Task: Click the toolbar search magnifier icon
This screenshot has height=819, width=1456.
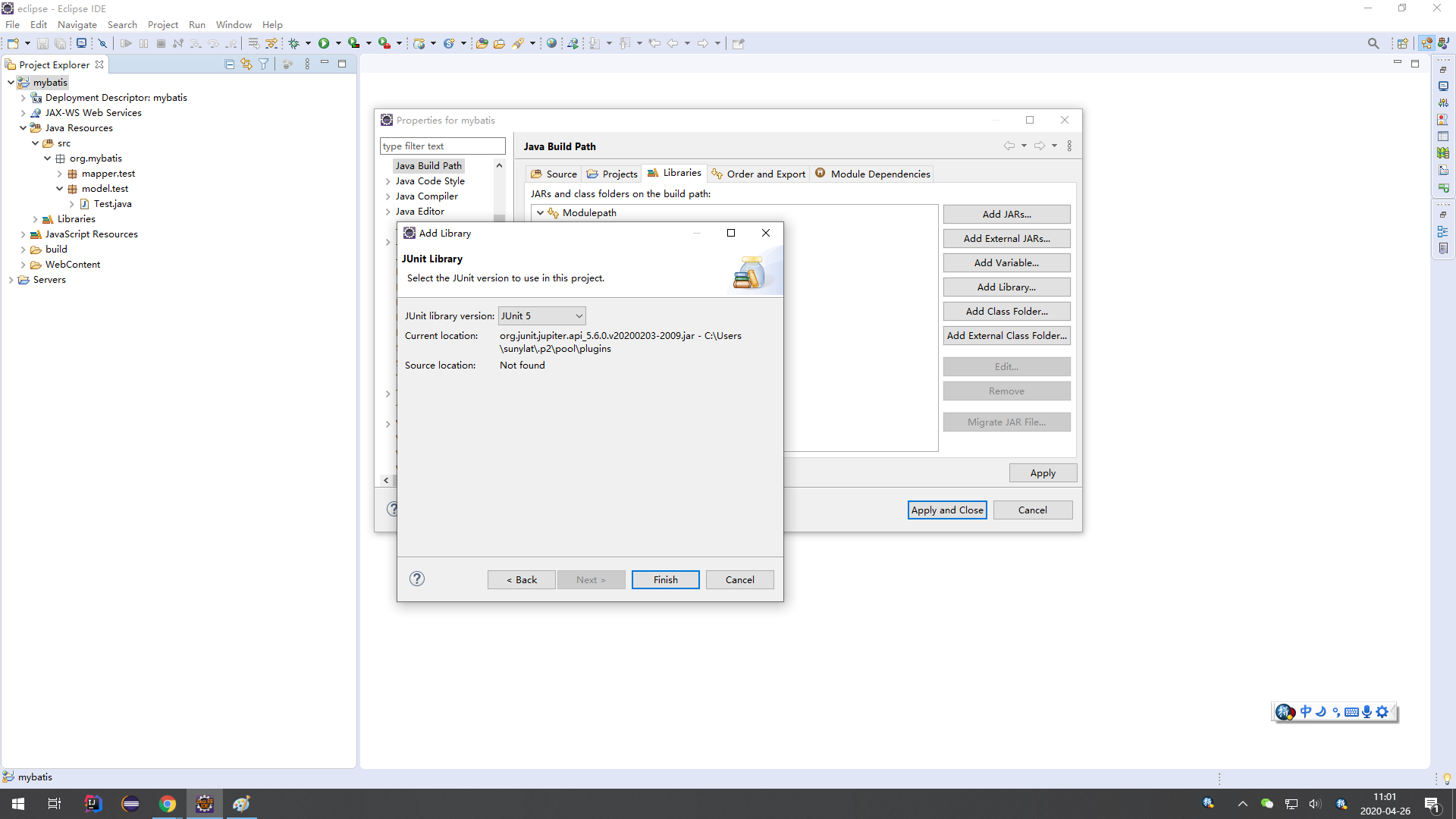Action: click(x=1373, y=43)
